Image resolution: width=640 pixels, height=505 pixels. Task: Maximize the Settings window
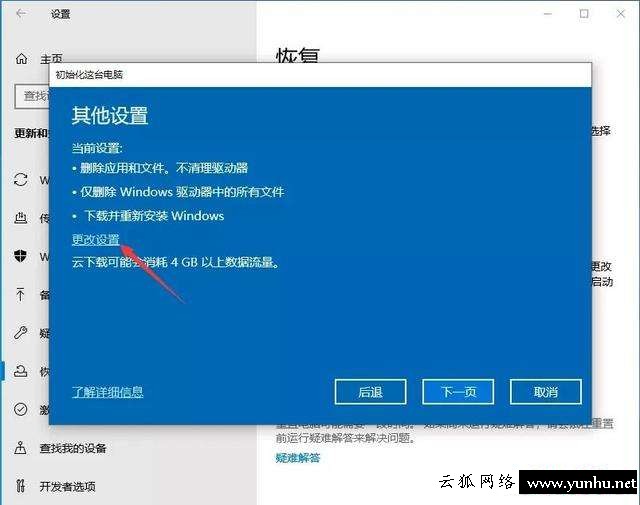pos(584,14)
